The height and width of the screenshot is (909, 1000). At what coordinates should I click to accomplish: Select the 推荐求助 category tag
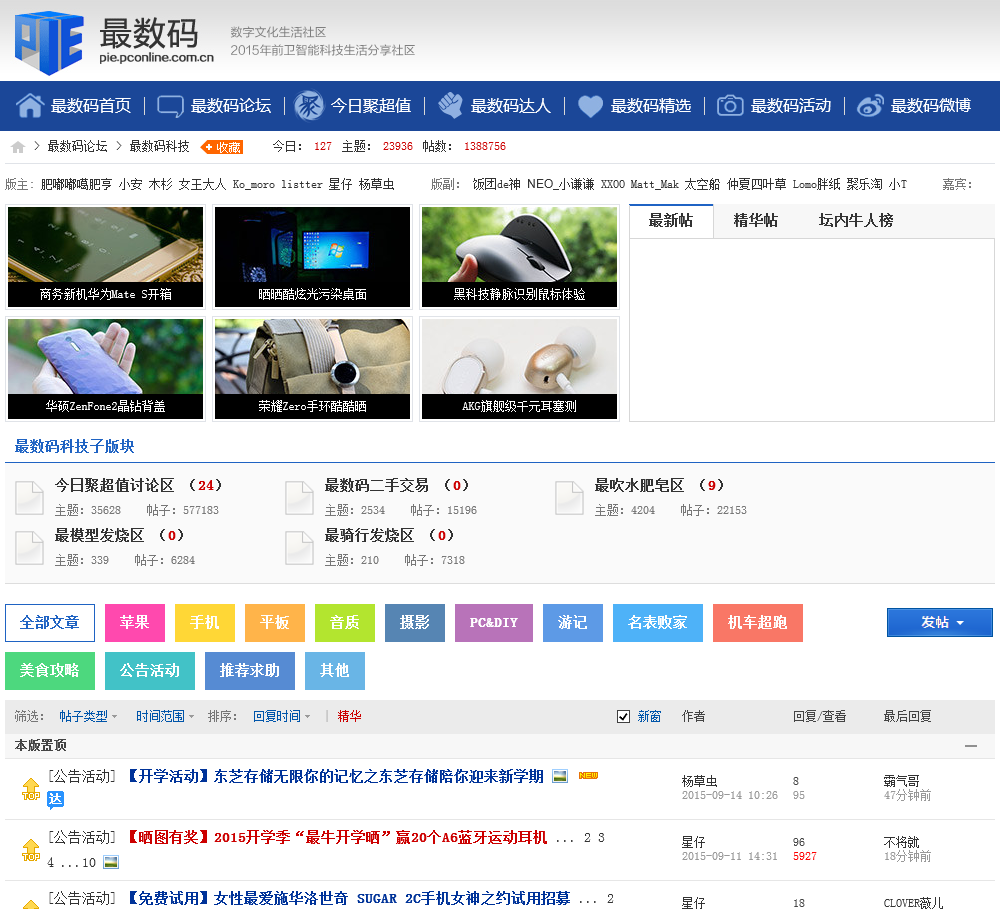(x=250, y=670)
